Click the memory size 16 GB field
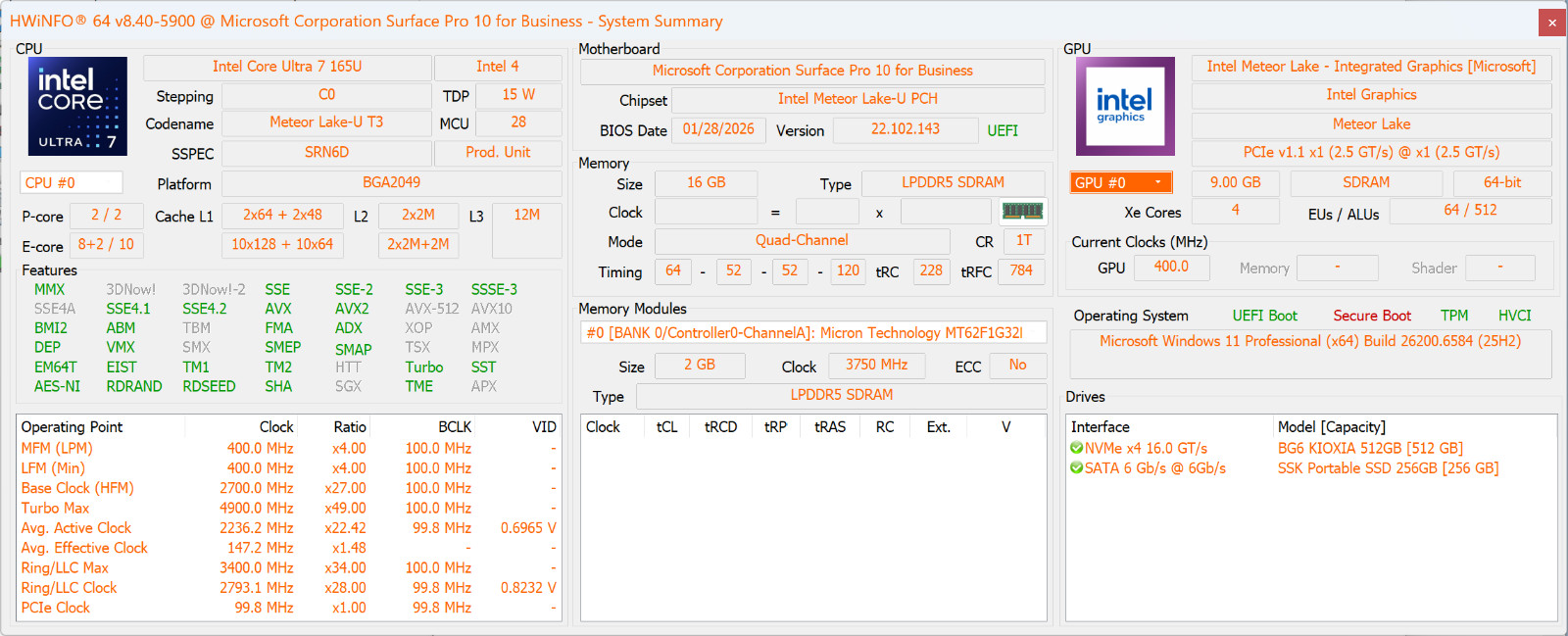Image resolution: width=1568 pixels, height=636 pixels. [706, 183]
